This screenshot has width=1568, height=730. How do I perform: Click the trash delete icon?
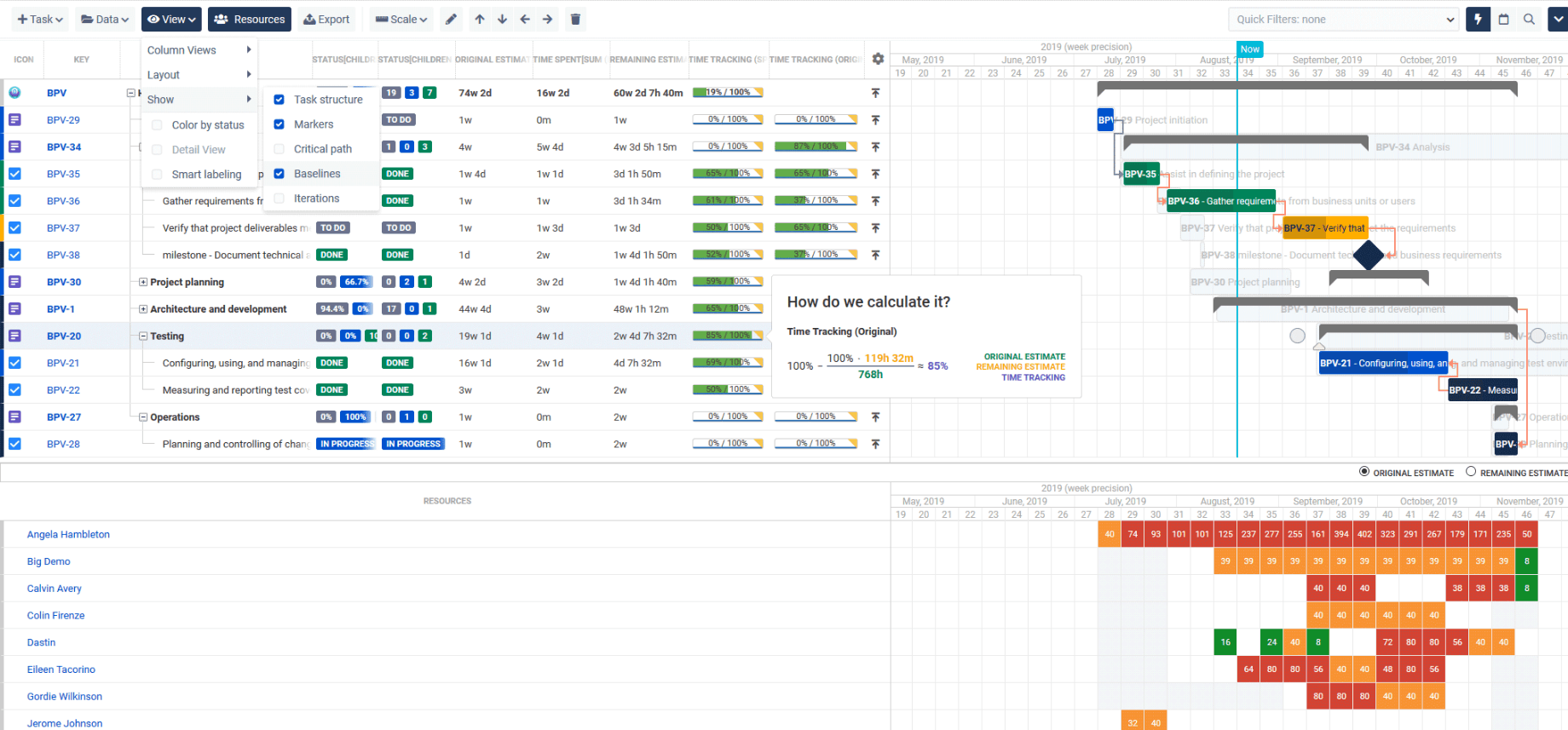tap(575, 20)
